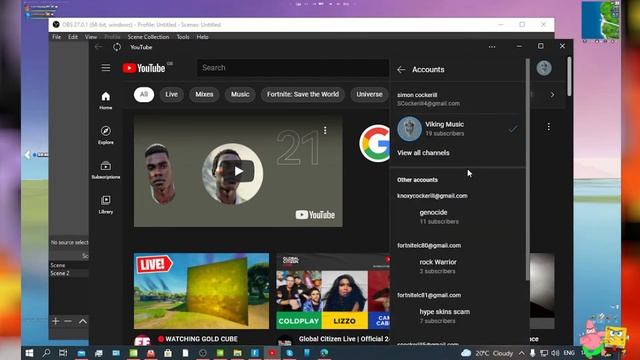Click the microphone icon in system tray

click(x=532, y=353)
